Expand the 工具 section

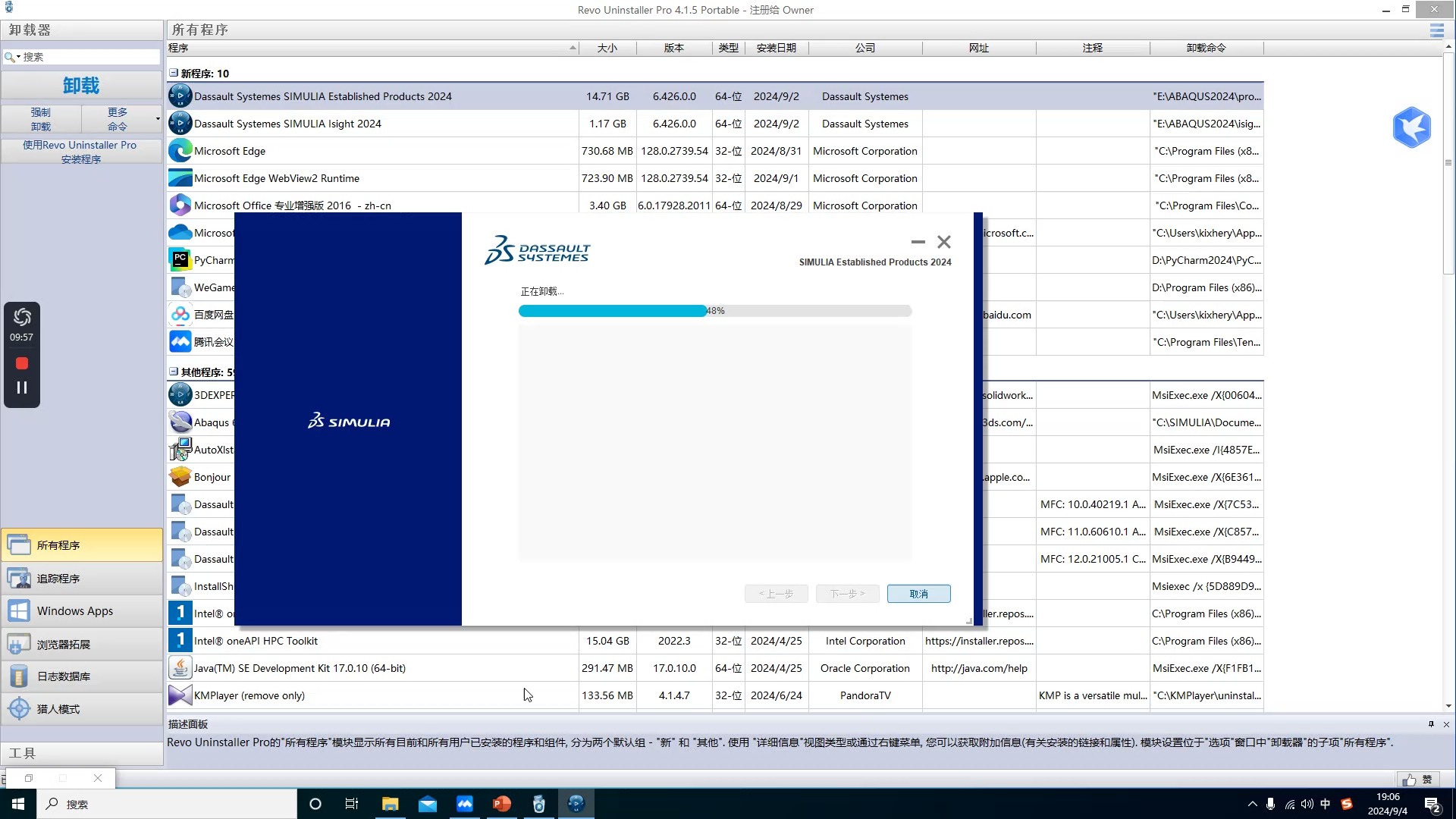pos(82,753)
